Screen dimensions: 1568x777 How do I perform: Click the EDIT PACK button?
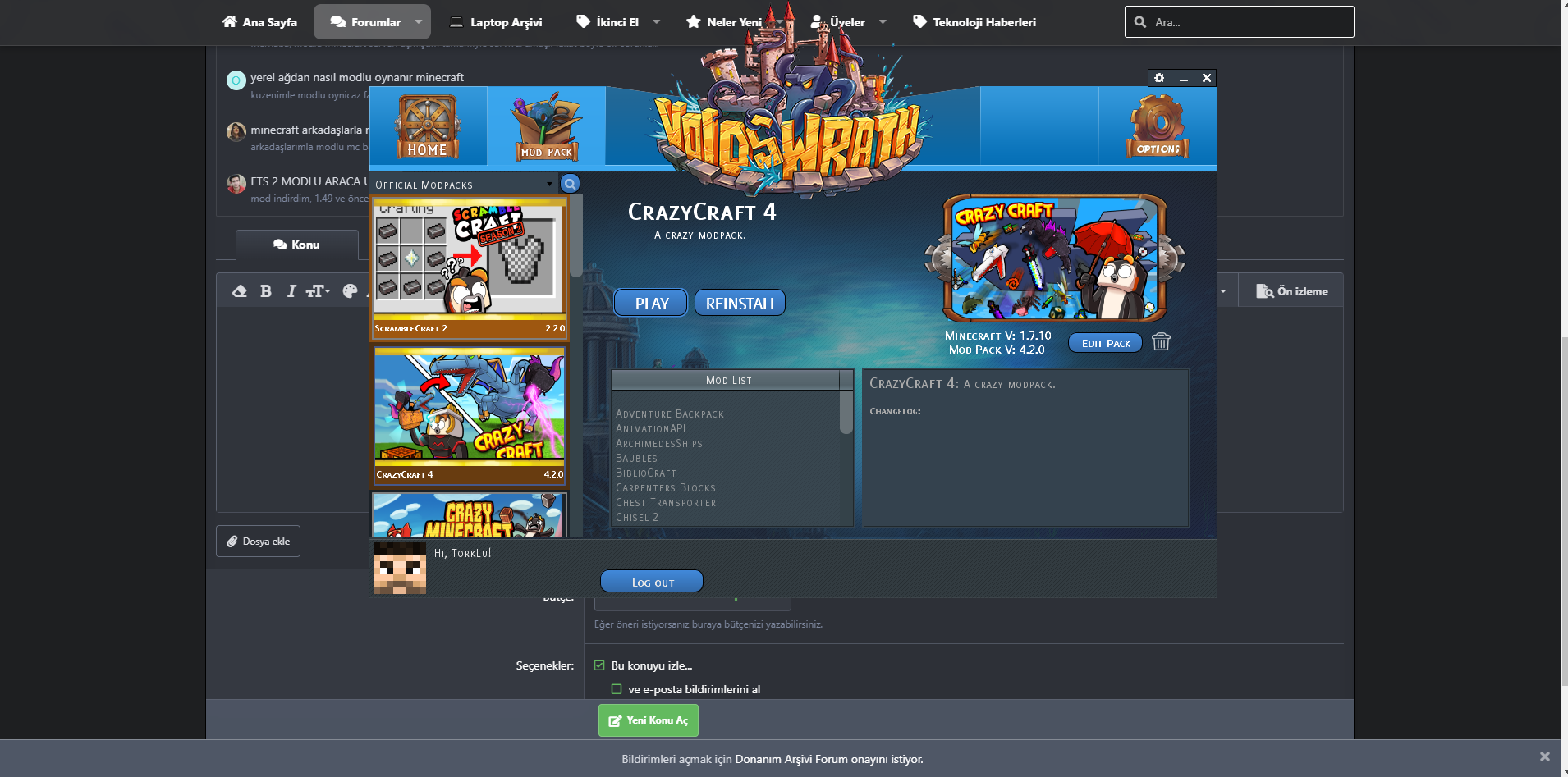click(1106, 343)
